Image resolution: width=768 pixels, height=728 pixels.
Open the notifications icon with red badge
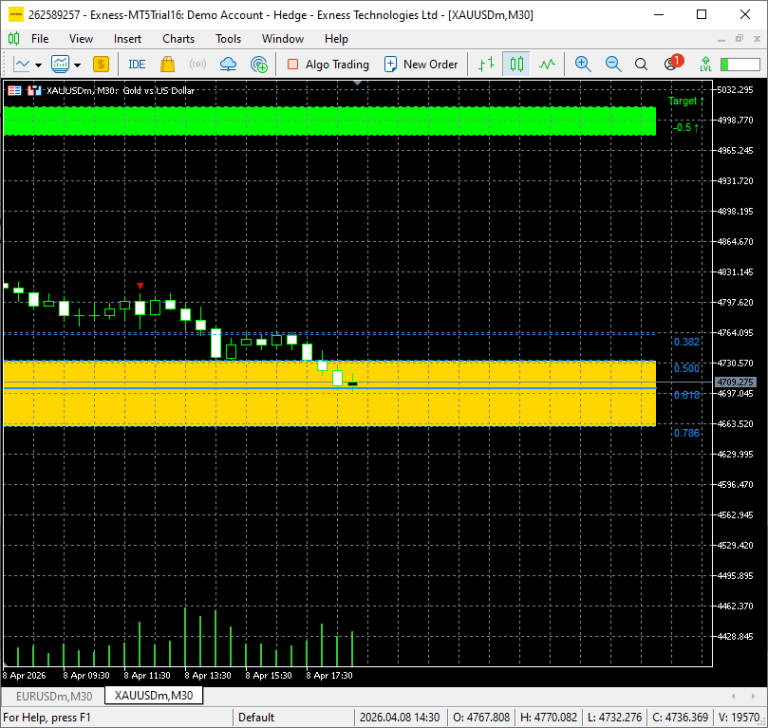(673, 63)
